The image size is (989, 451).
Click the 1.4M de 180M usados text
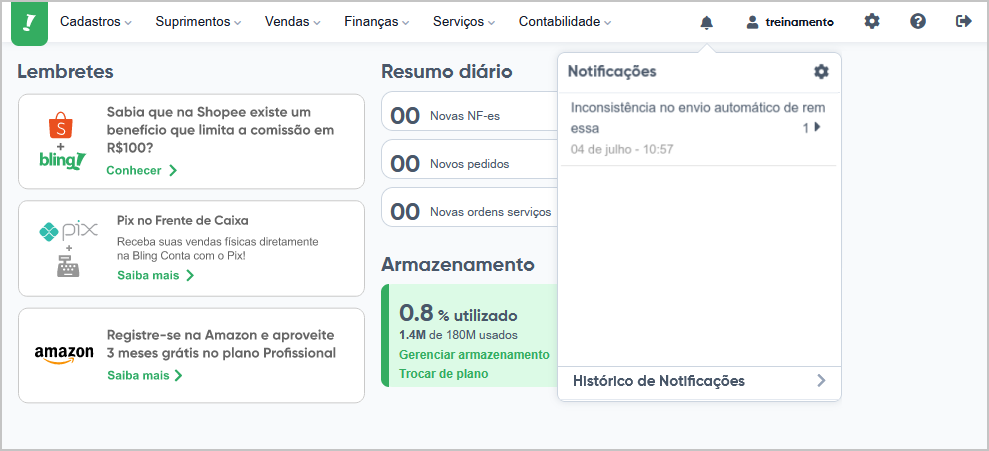coord(458,335)
